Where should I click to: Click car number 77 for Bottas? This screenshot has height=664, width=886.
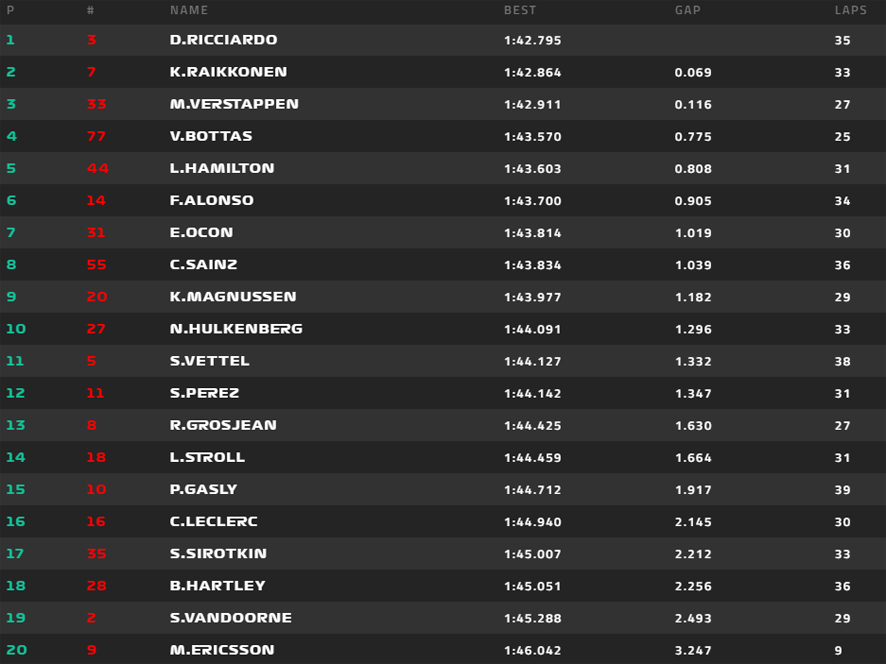(x=96, y=136)
